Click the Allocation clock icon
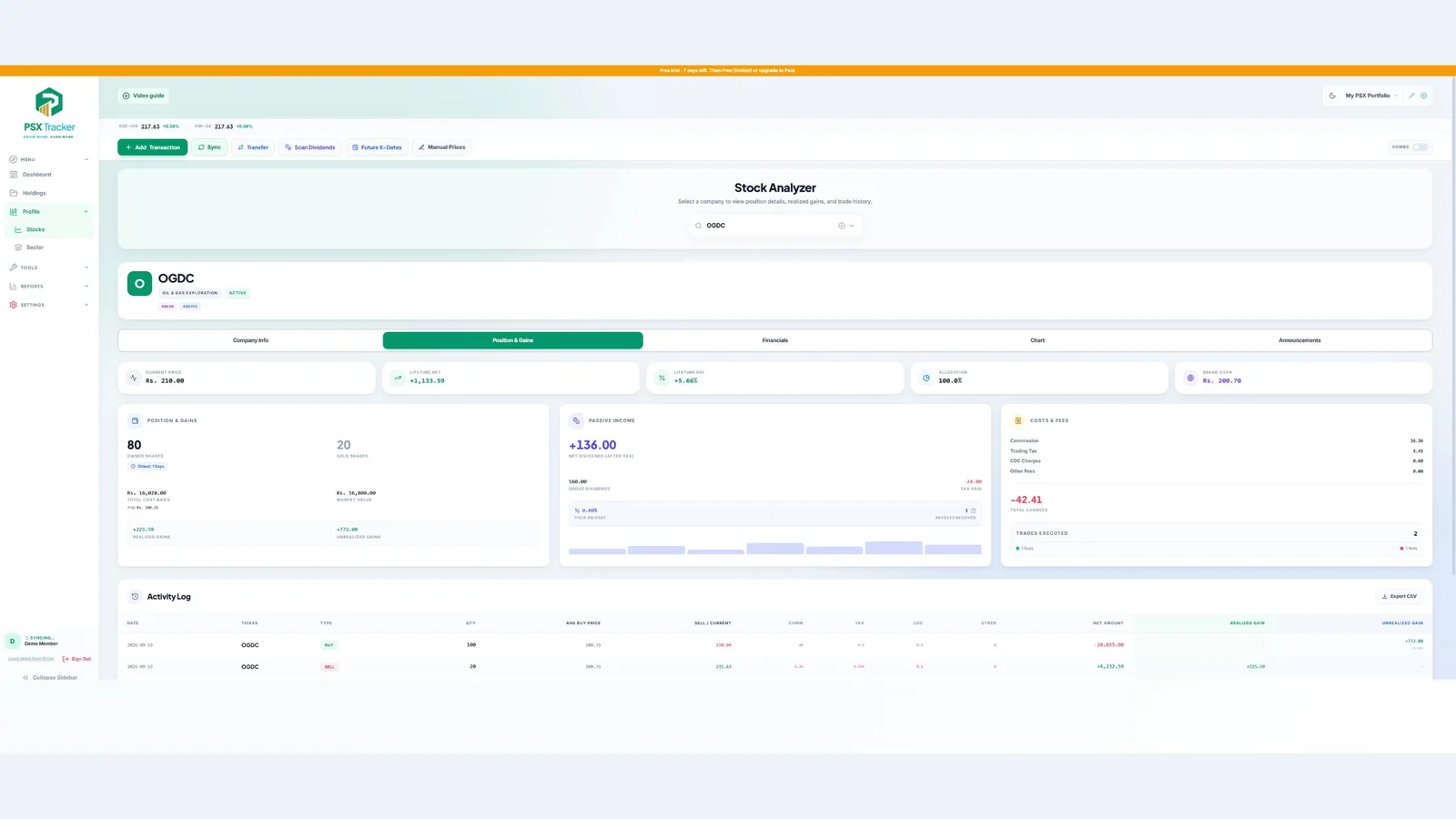This screenshot has height=819, width=1456. tap(926, 378)
